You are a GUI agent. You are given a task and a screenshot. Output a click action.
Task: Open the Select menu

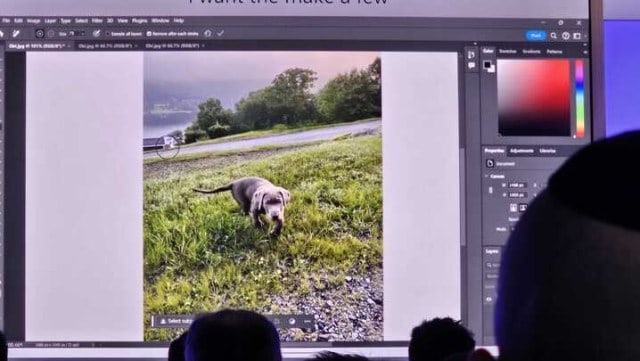[81, 20]
